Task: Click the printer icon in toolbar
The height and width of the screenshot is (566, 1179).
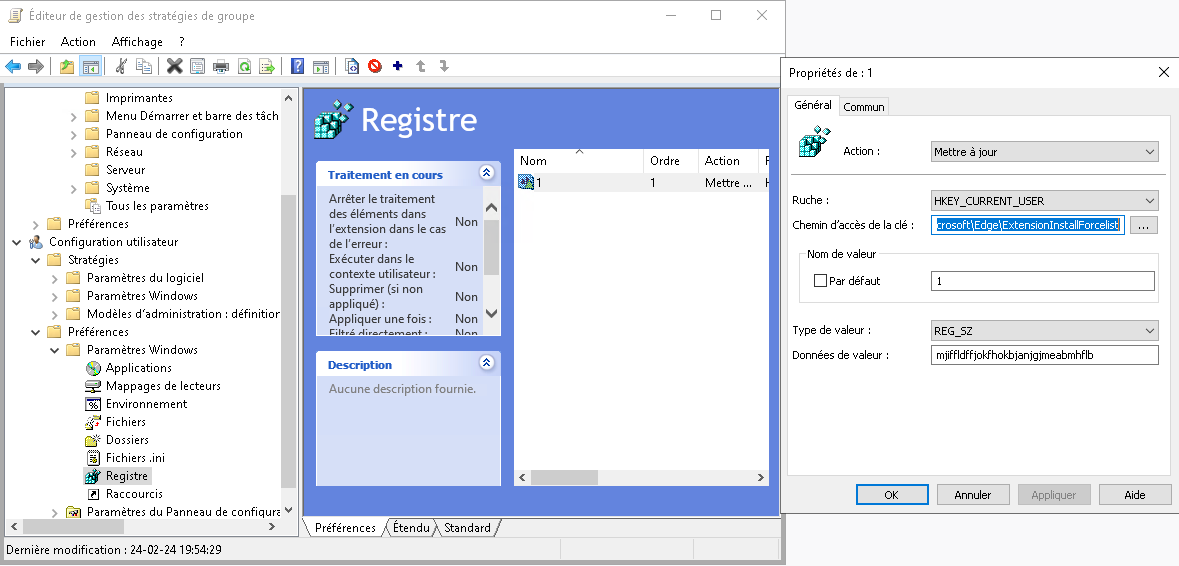Action: pyautogui.click(x=221, y=67)
